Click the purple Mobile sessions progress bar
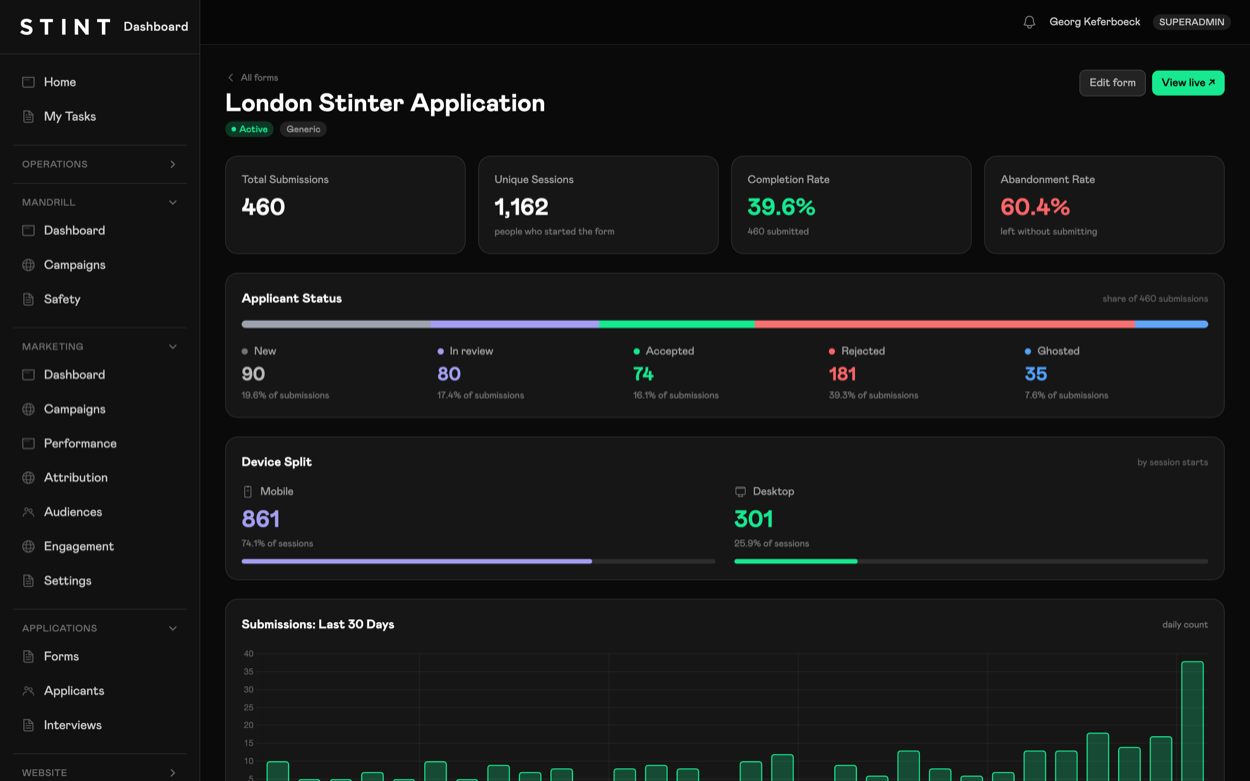The image size is (1250, 781). click(x=417, y=561)
